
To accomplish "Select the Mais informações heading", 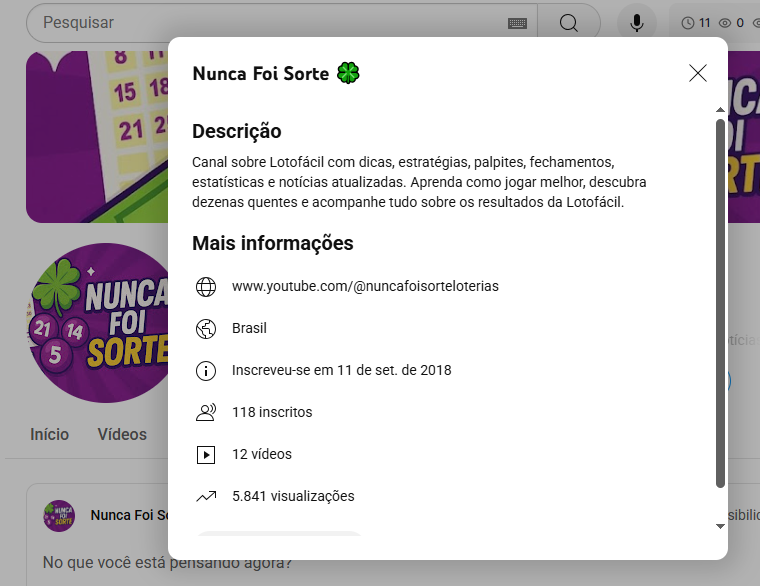I will 272,243.
